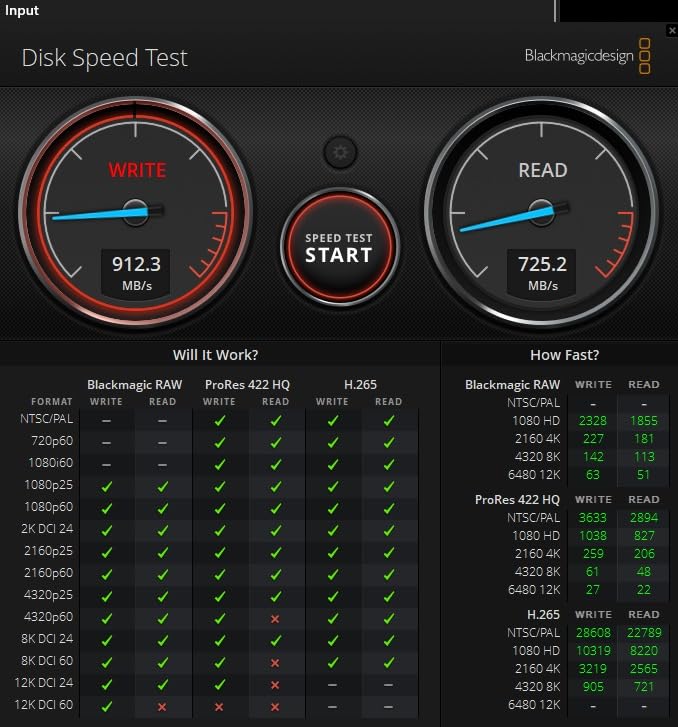Click the Disk Speed Test title
678x727 pixels.
point(104,58)
